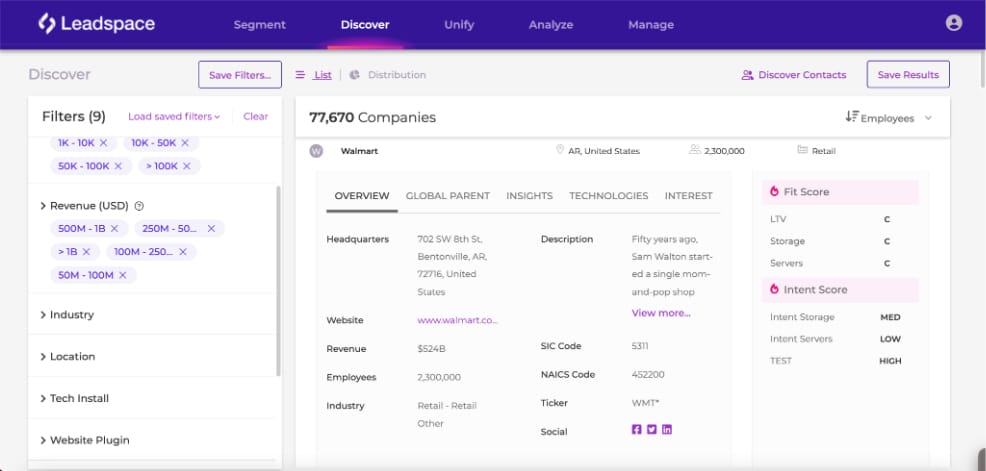Viewport: 986px width, 471px height.
Task: Click the Save Filters... button
Action: point(240,75)
